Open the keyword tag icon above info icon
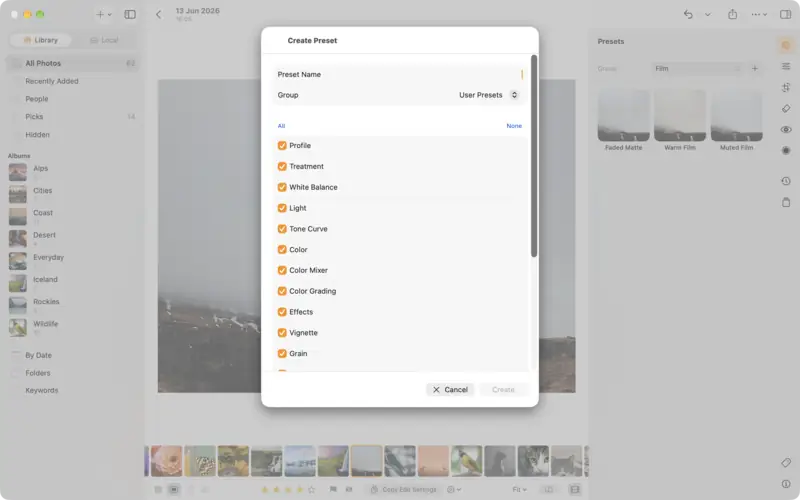Viewport: 800px width, 500px height. click(786, 463)
